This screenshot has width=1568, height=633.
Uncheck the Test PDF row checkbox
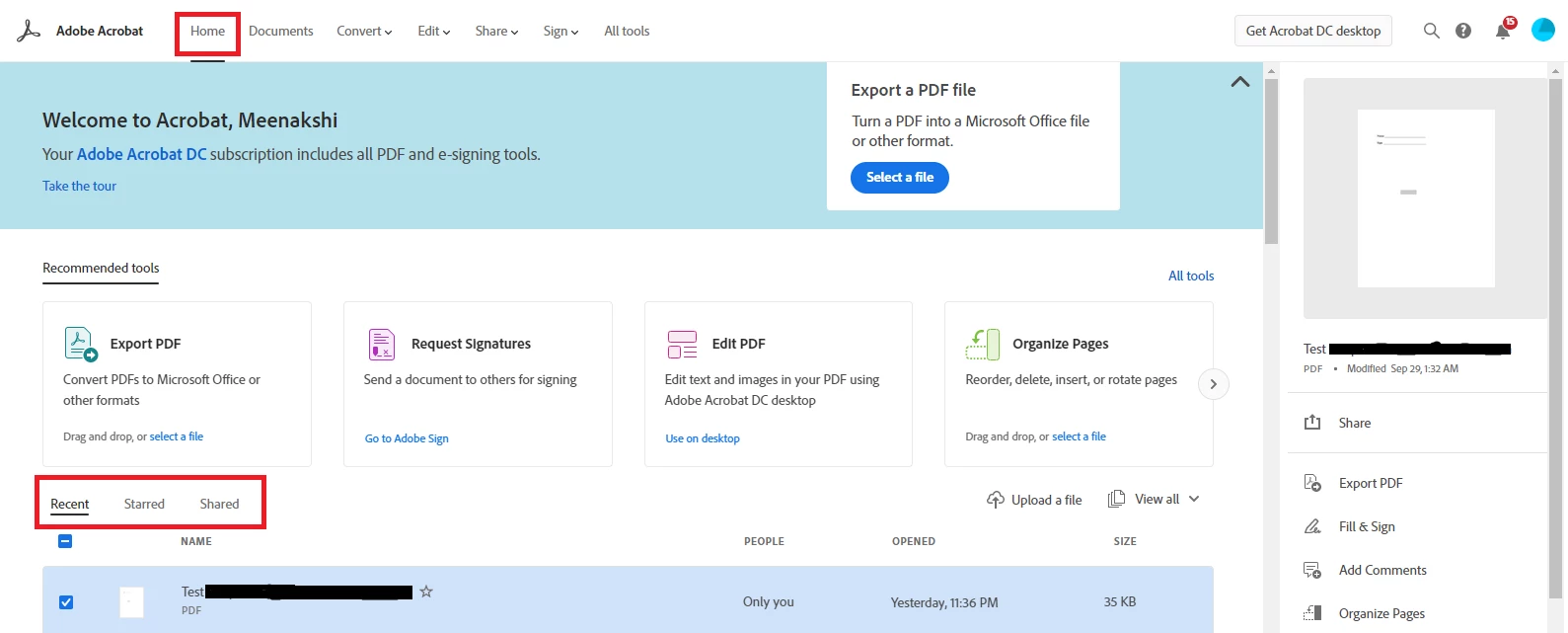click(66, 602)
